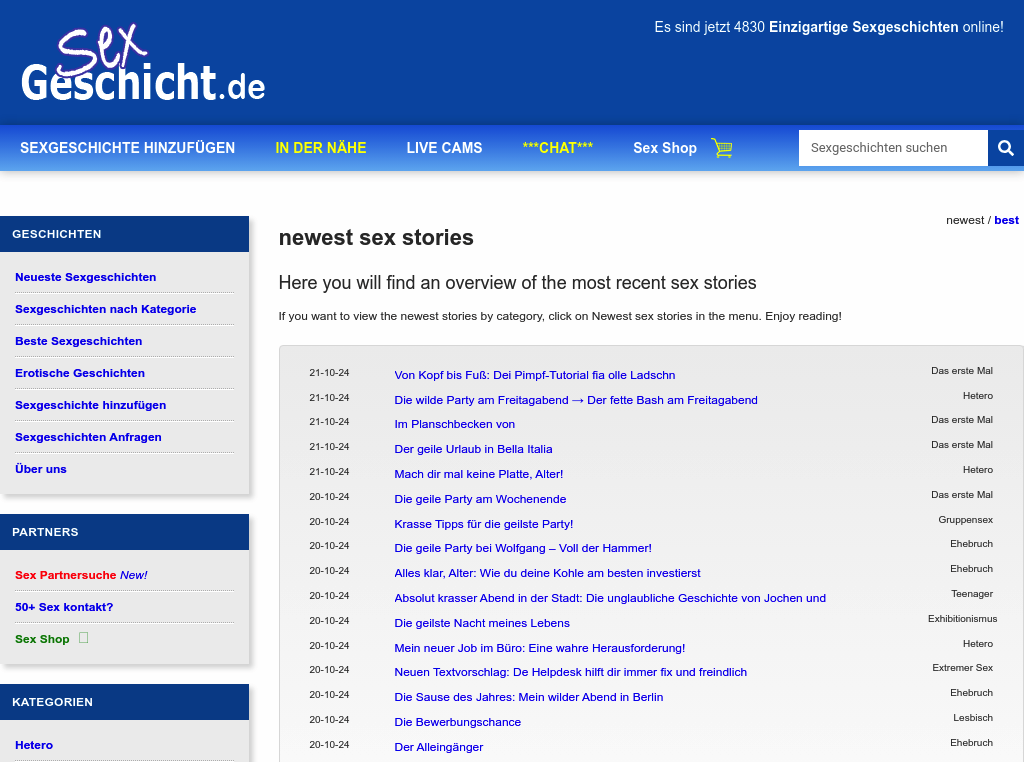This screenshot has height=762, width=1024.
Task: Click the 50+ Sex kontakt? partner link
Action: [x=64, y=607]
